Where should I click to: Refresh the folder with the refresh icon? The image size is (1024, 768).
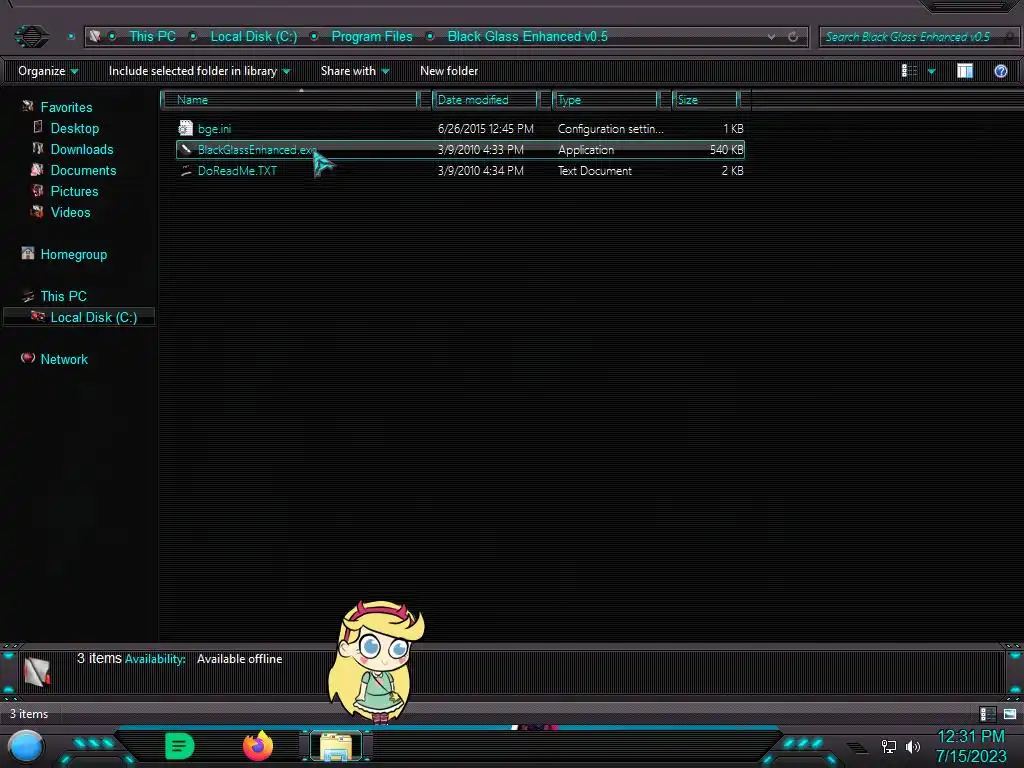click(793, 37)
